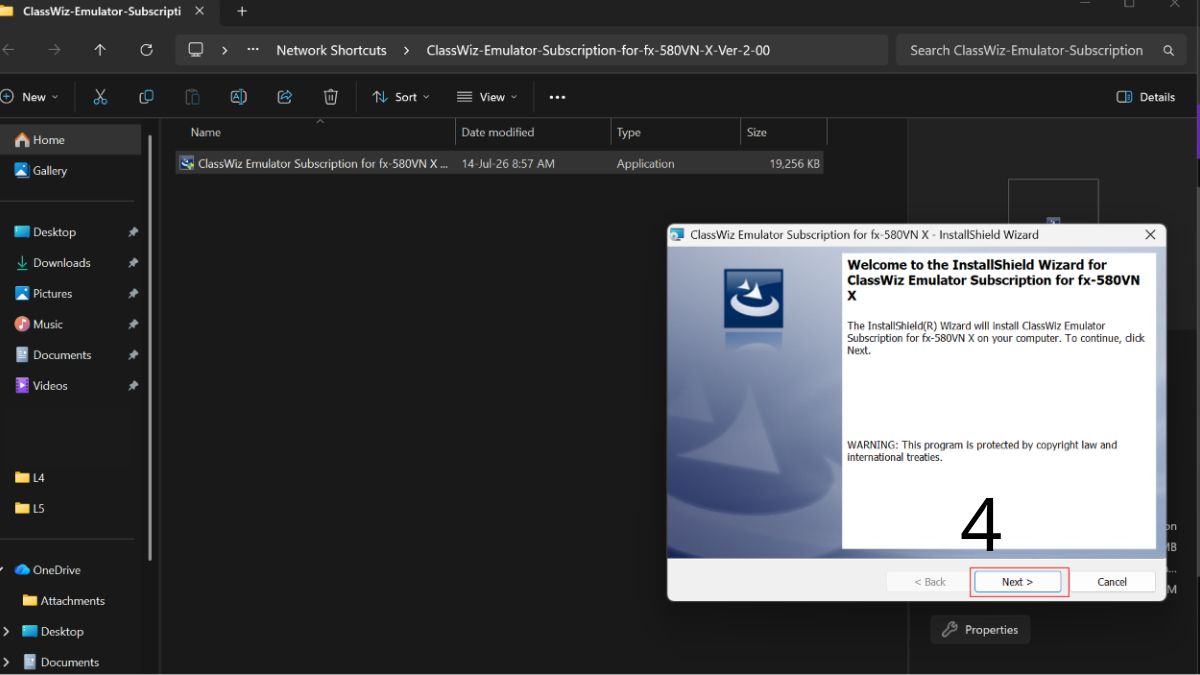Open a new tab with the plus icon
1200x675 pixels.
pyautogui.click(x=241, y=12)
